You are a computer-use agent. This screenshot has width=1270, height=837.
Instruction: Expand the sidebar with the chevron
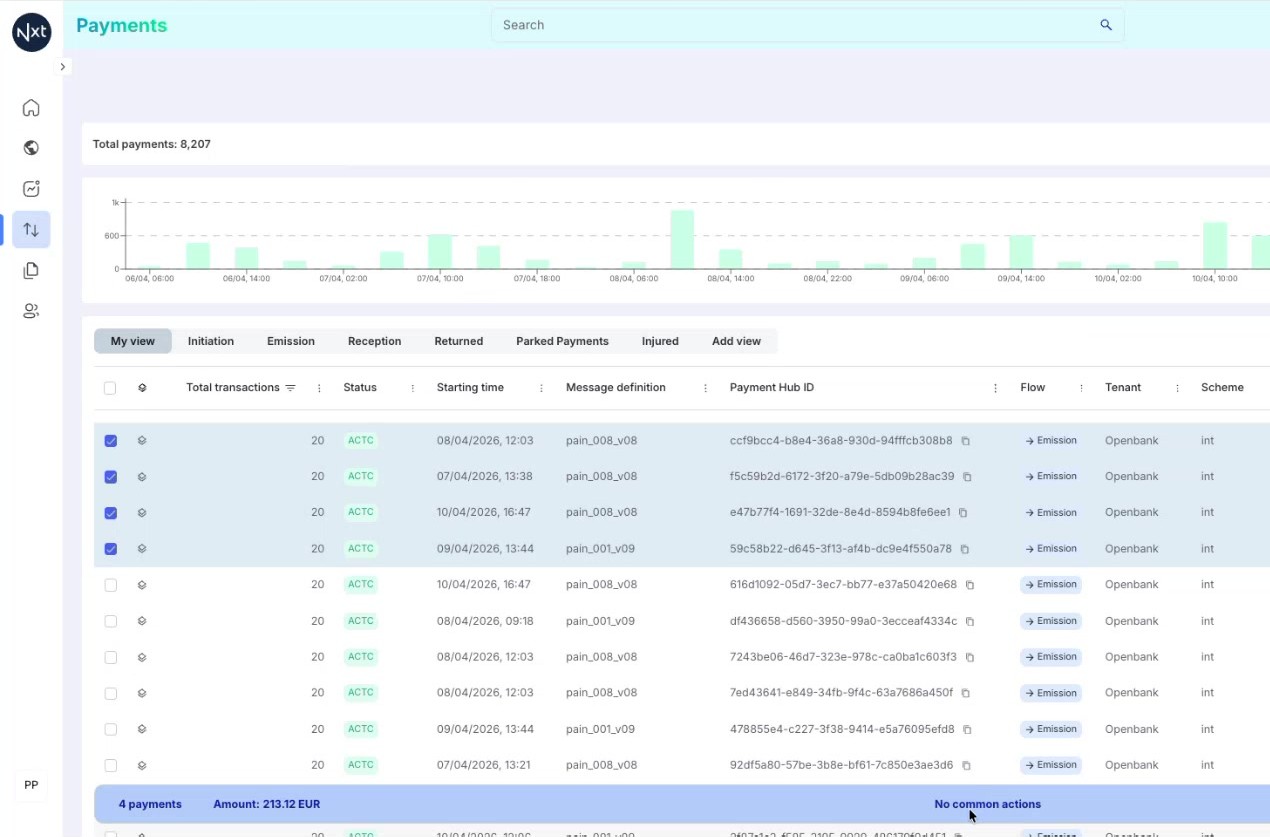62,67
